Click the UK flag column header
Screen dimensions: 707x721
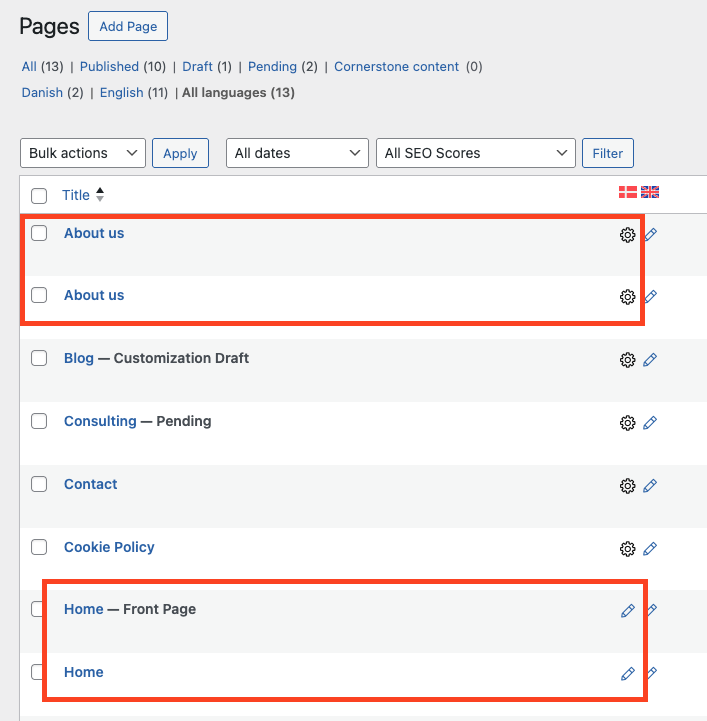650,193
